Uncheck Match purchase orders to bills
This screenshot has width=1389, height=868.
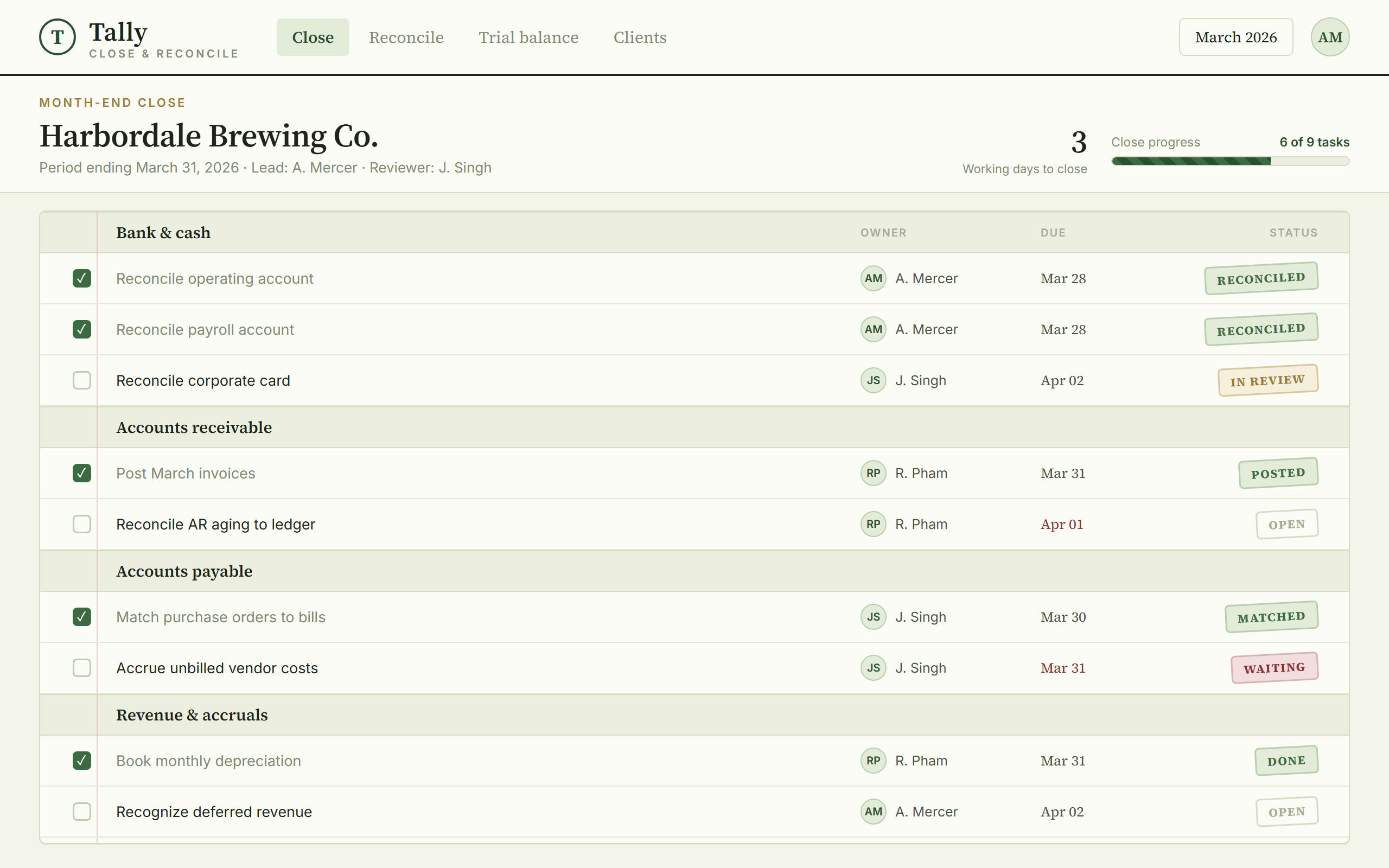(x=82, y=617)
